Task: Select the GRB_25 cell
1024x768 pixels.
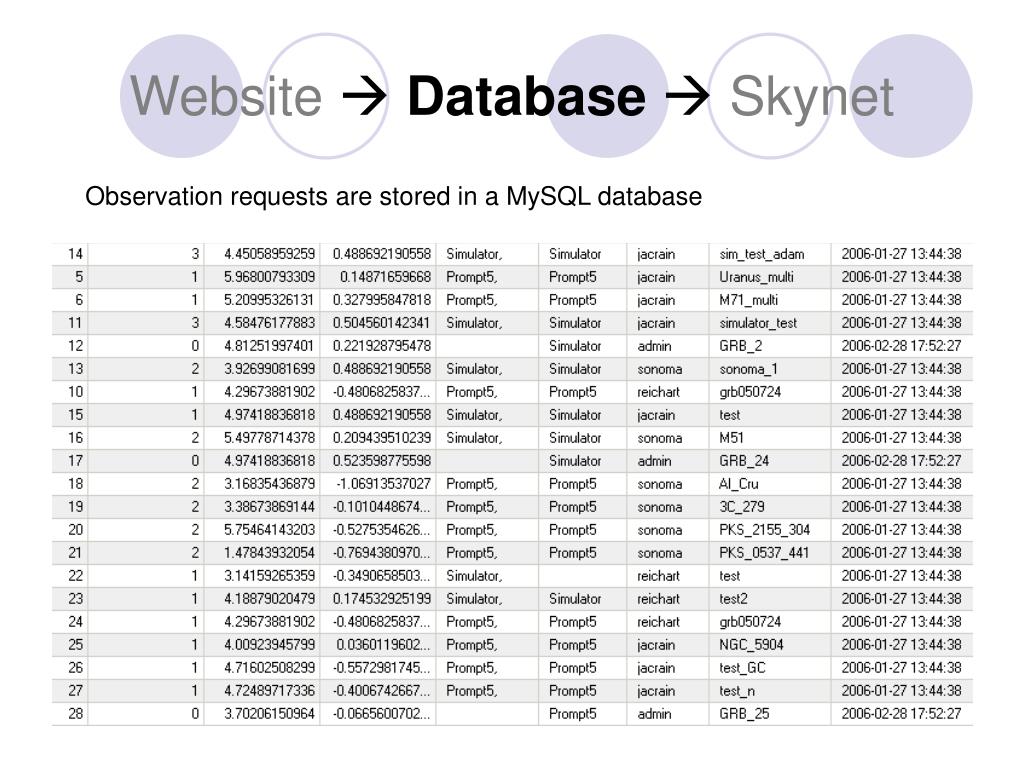Action: point(744,714)
